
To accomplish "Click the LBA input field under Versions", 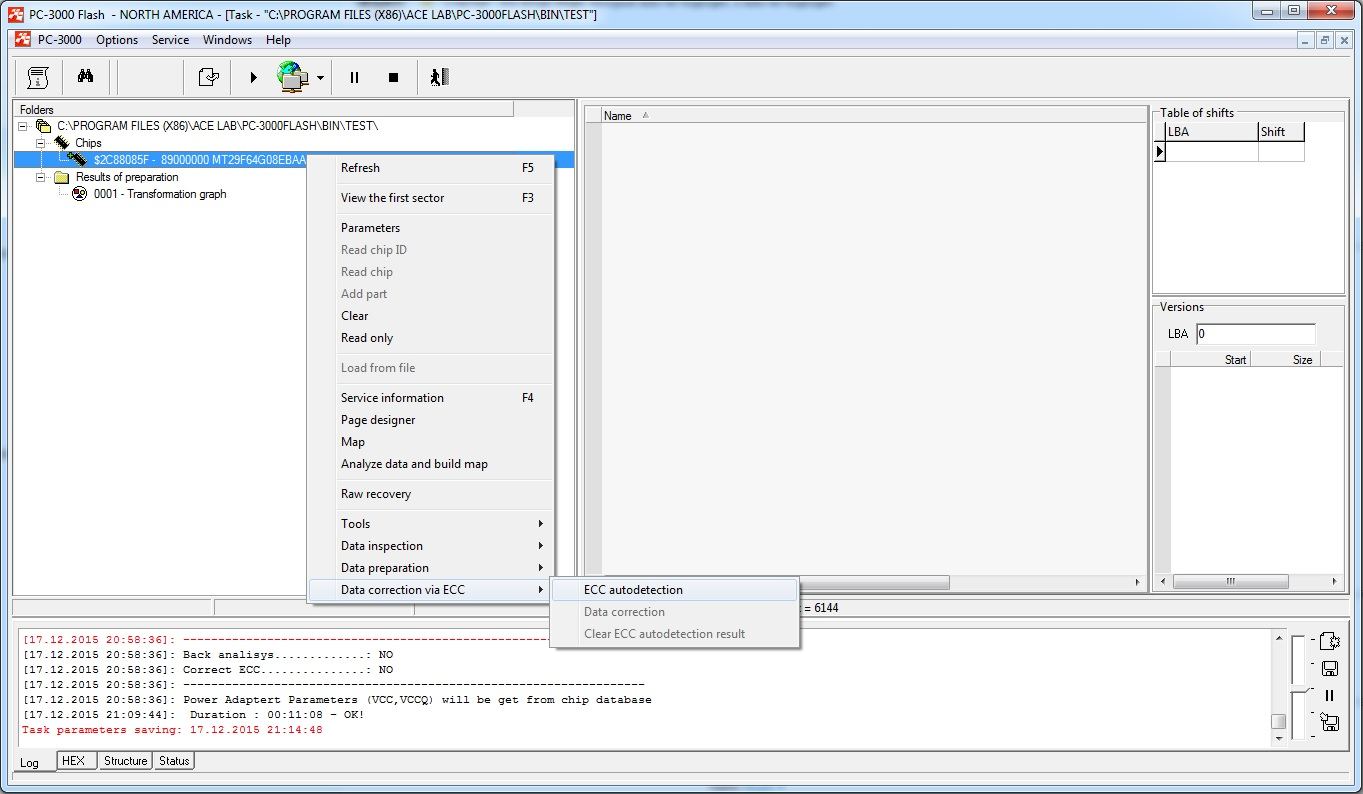I will point(1256,334).
